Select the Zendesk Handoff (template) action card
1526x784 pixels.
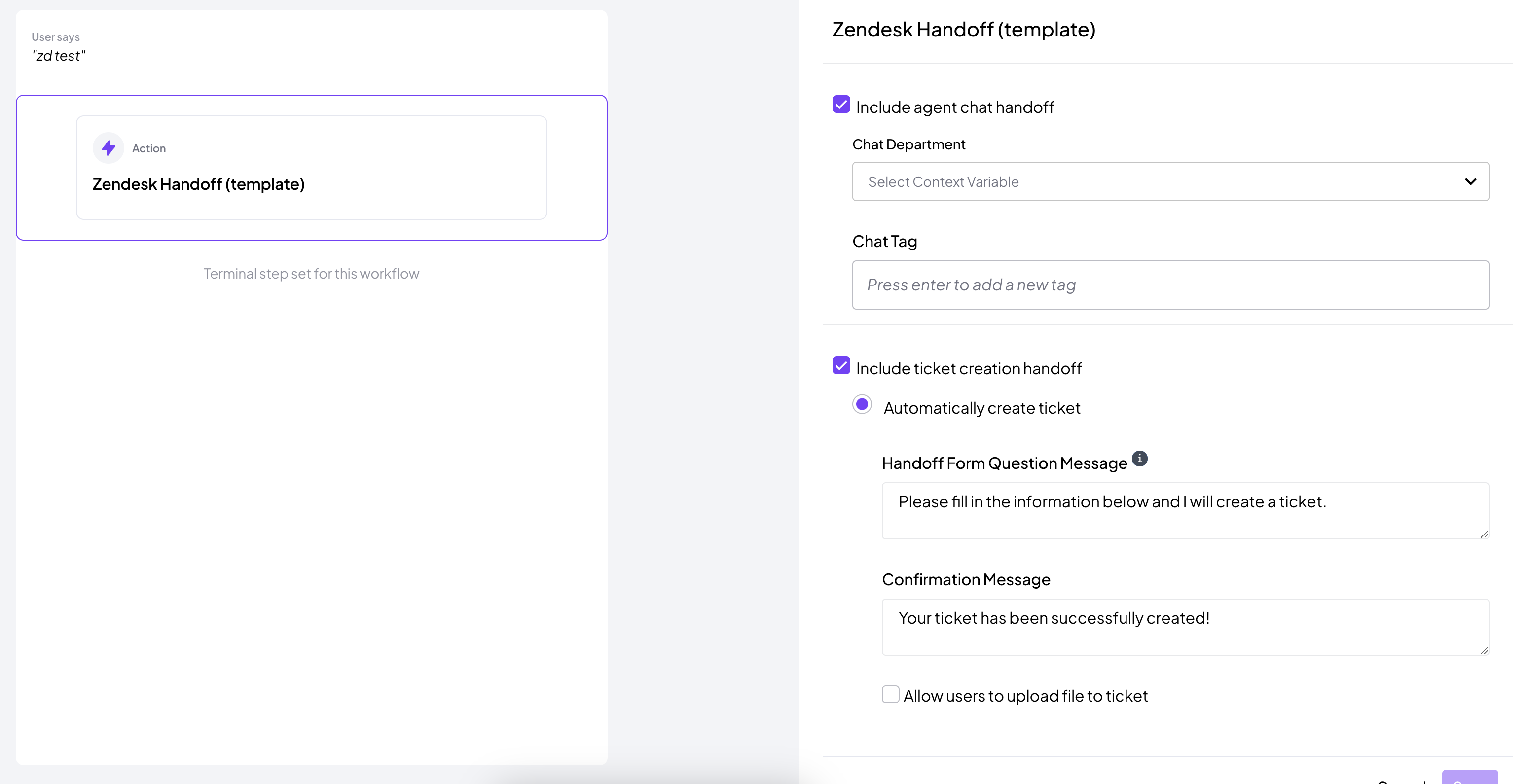(312, 168)
